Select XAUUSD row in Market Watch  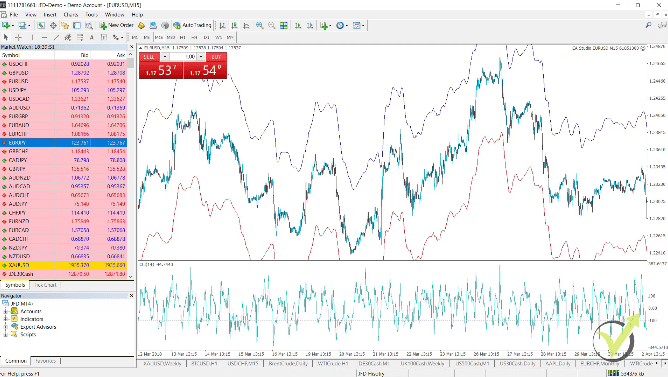pyautogui.click(x=63, y=265)
